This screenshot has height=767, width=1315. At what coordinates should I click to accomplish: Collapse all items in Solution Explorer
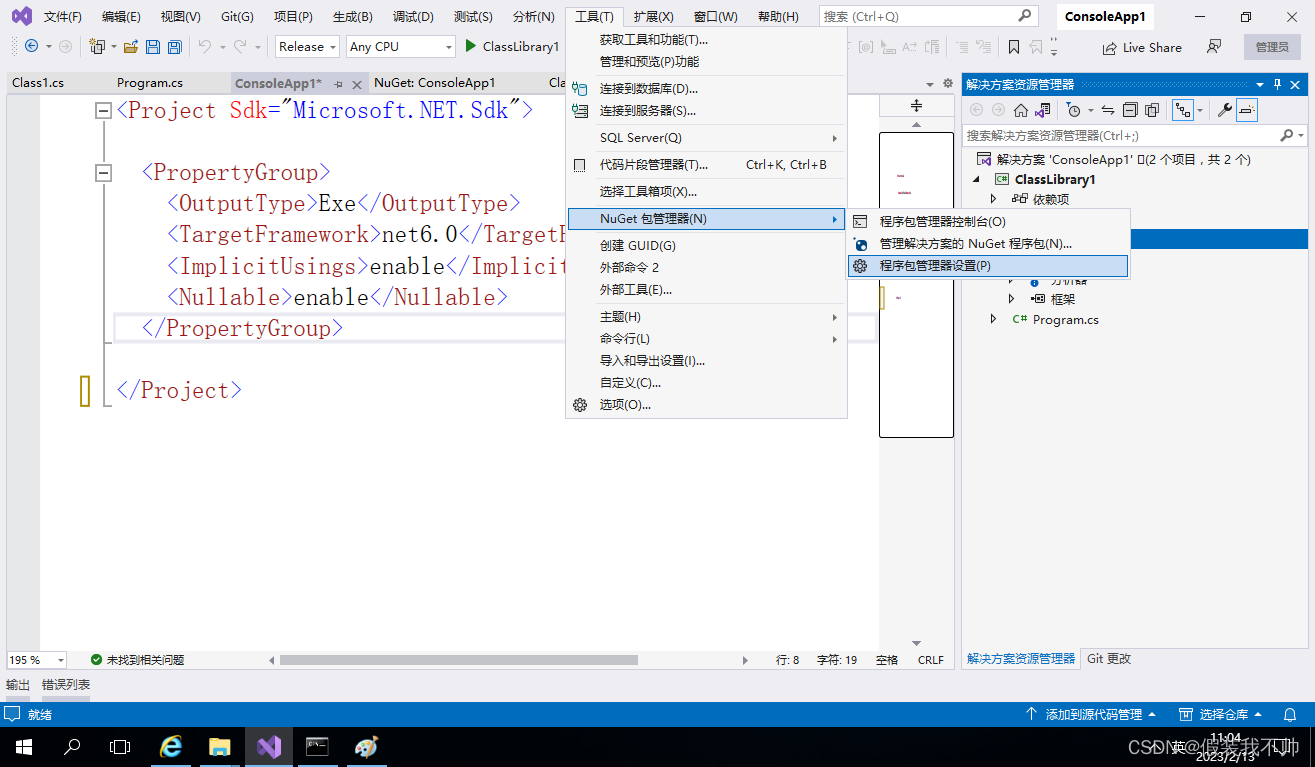tap(1130, 110)
